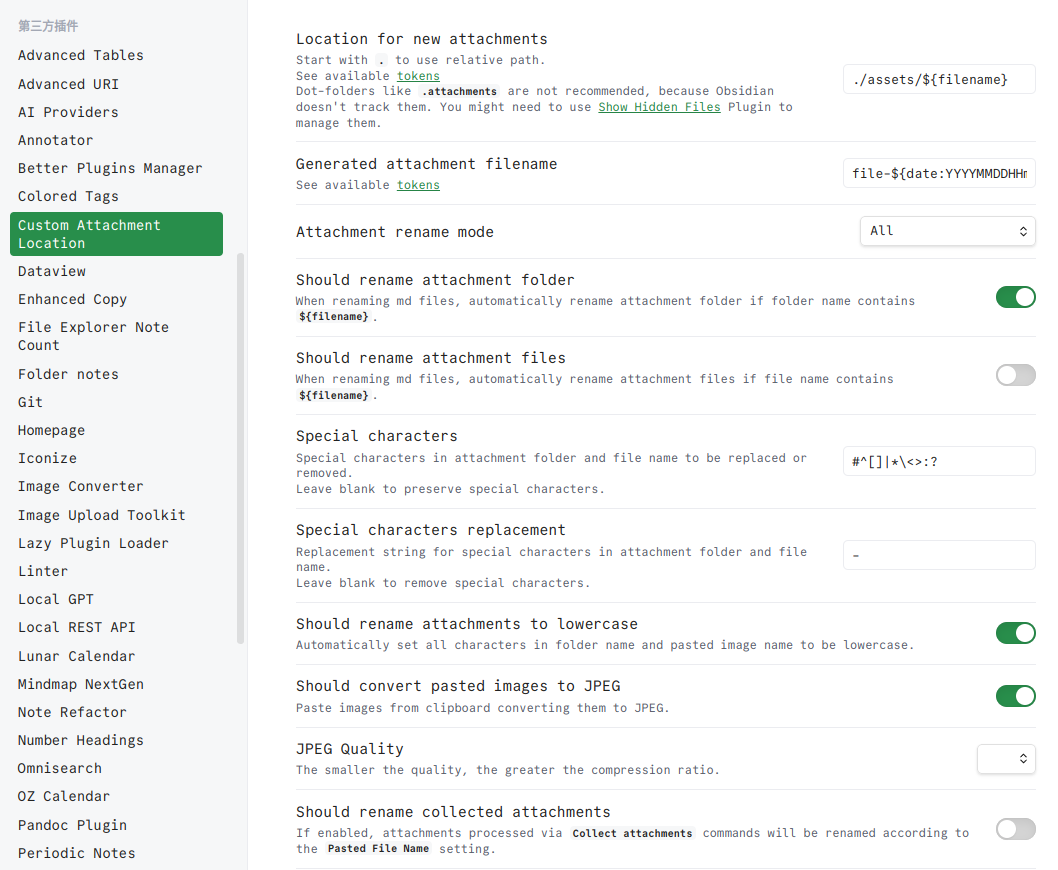Focus the Location for new attachments field
This screenshot has width=1058, height=870.
(x=939, y=79)
